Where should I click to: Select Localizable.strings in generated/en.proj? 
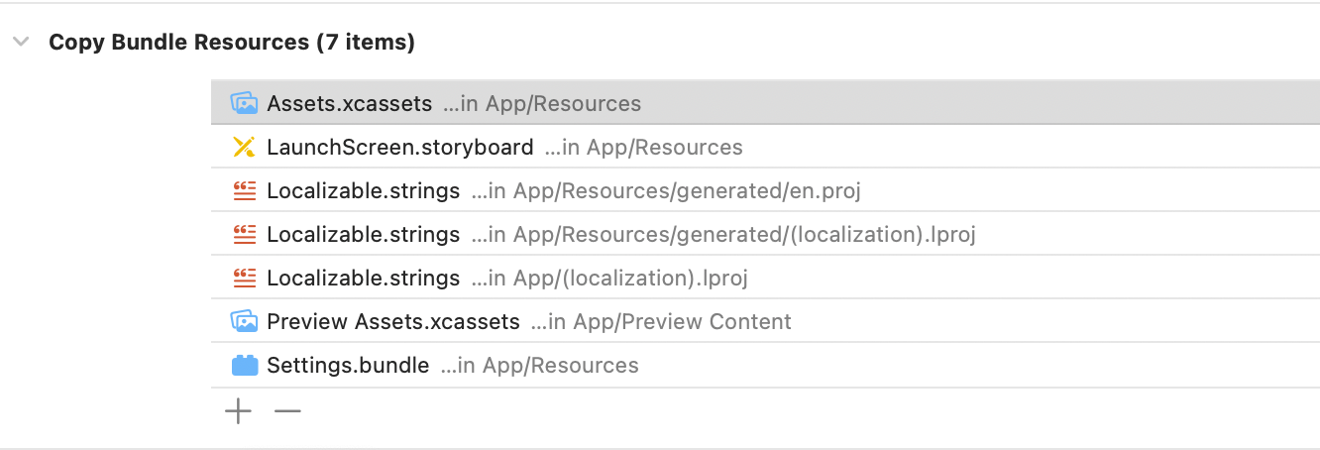click(x=363, y=191)
